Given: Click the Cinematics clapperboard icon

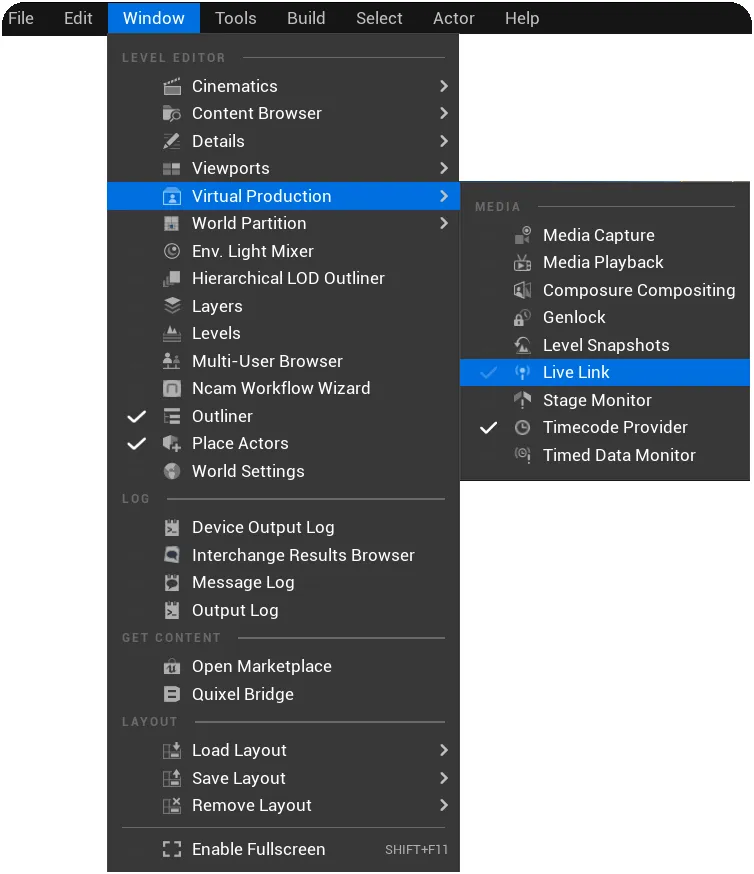Looking at the screenshot, I should (172, 86).
